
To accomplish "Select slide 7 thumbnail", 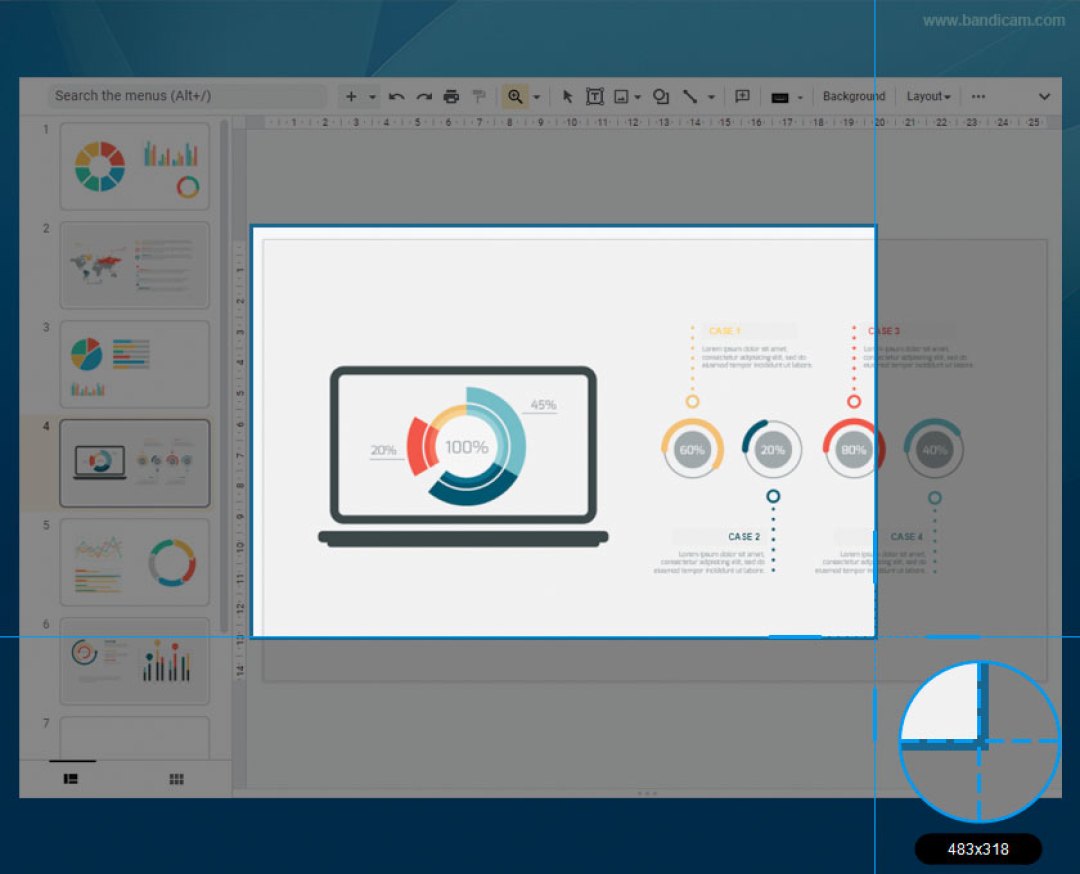I will point(135,738).
